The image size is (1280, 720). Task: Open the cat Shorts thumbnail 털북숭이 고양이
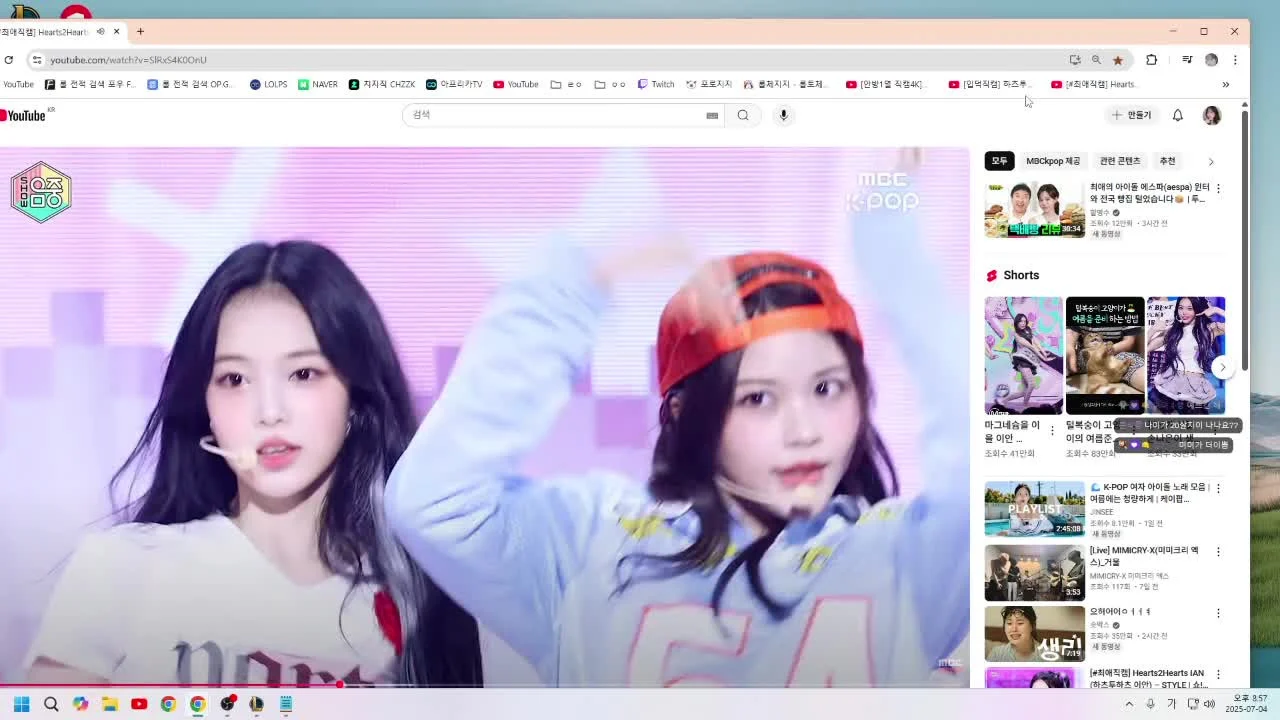pyautogui.click(x=1104, y=355)
